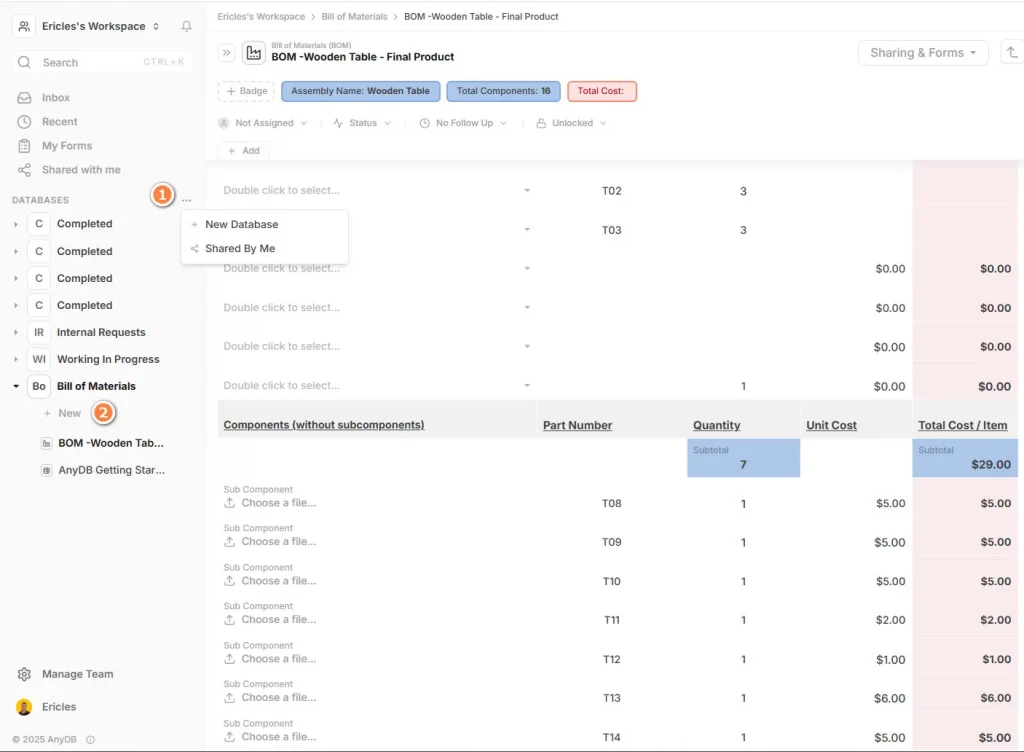Click the upload icon beside part T08
1024x752 pixels.
pyautogui.click(x=230, y=503)
